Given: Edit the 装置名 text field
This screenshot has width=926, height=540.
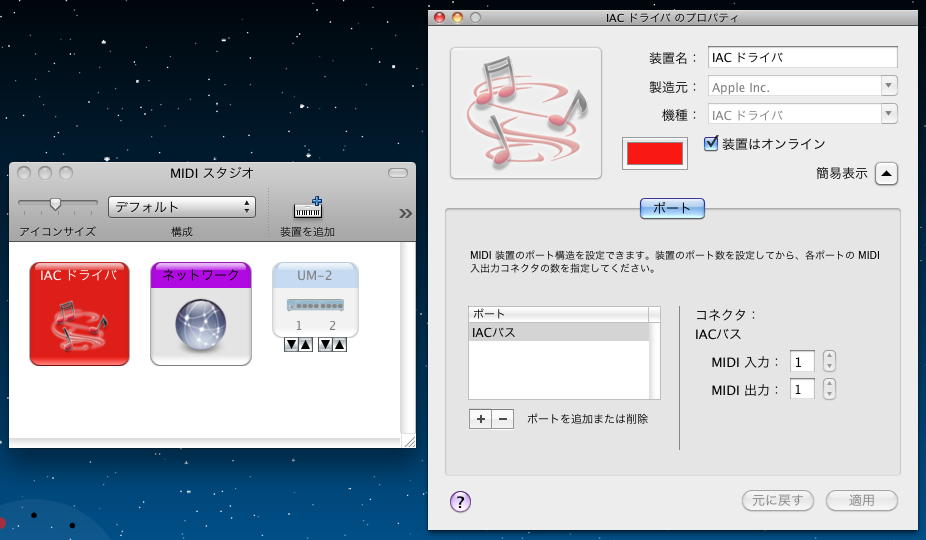Looking at the screenshot, I should (803, 57).
